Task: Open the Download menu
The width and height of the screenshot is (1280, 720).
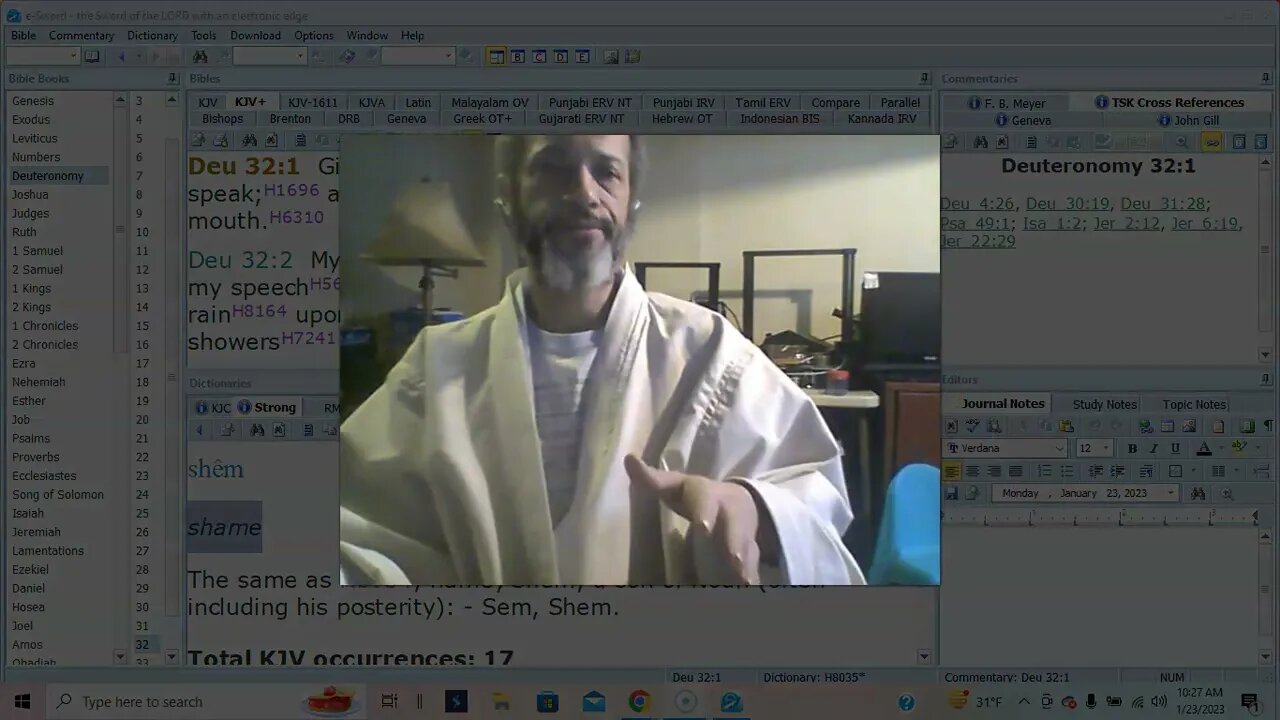Action: (255, 35)
